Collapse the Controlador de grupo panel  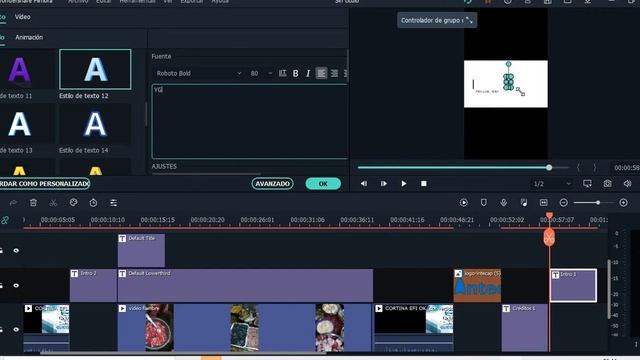pyautogui.click(x=469, y=20)
